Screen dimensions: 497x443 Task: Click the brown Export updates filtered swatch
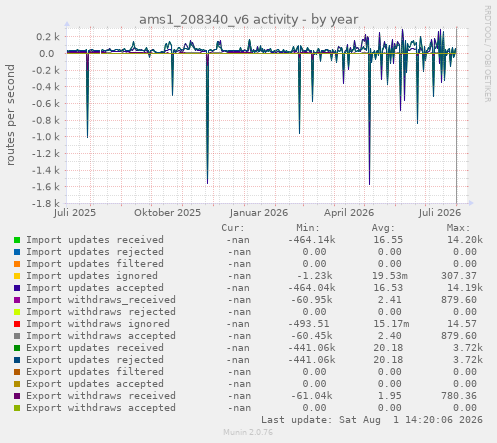pos(17,372)
